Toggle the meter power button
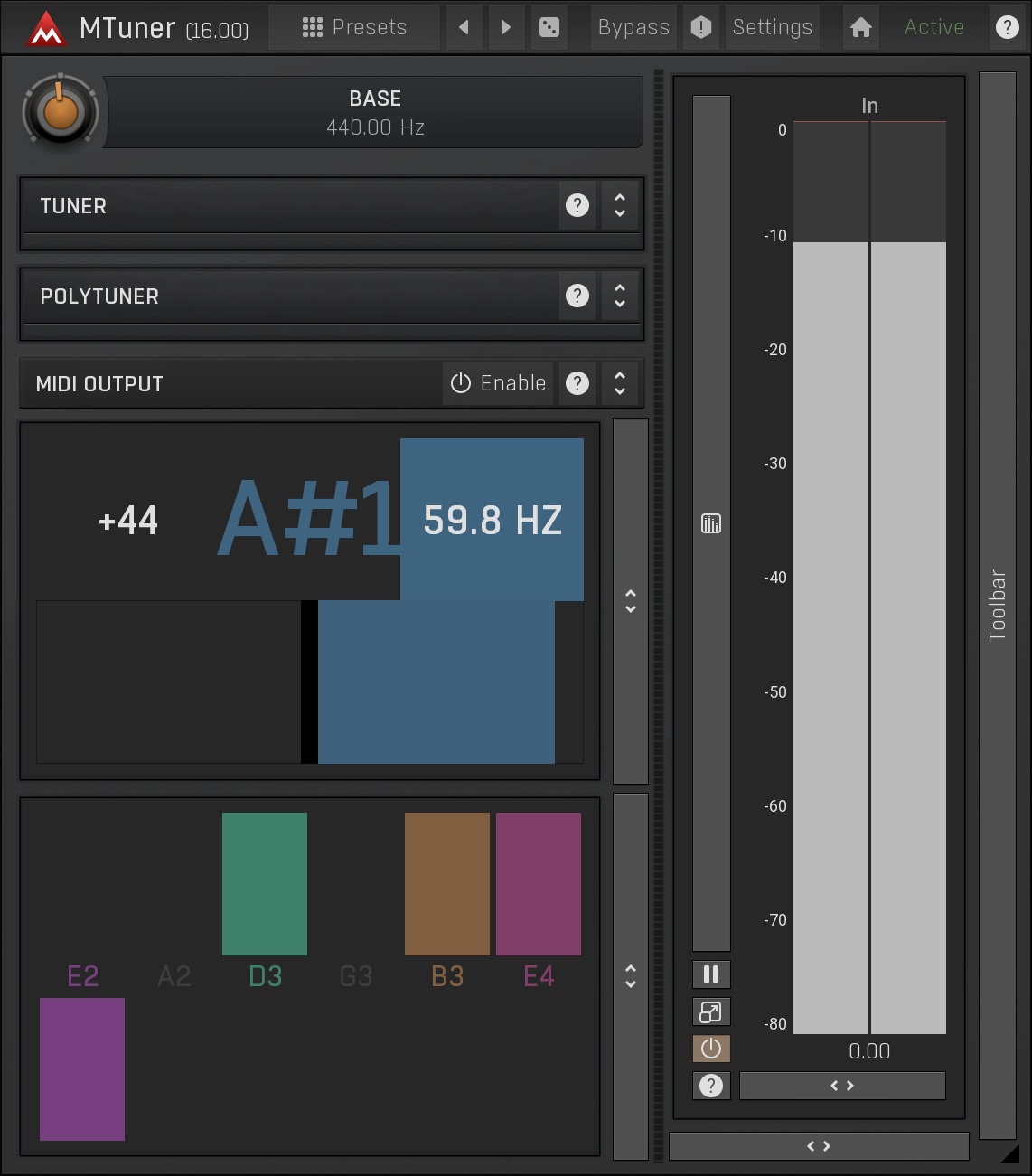The image size is (1032, 1176). 711,1049
